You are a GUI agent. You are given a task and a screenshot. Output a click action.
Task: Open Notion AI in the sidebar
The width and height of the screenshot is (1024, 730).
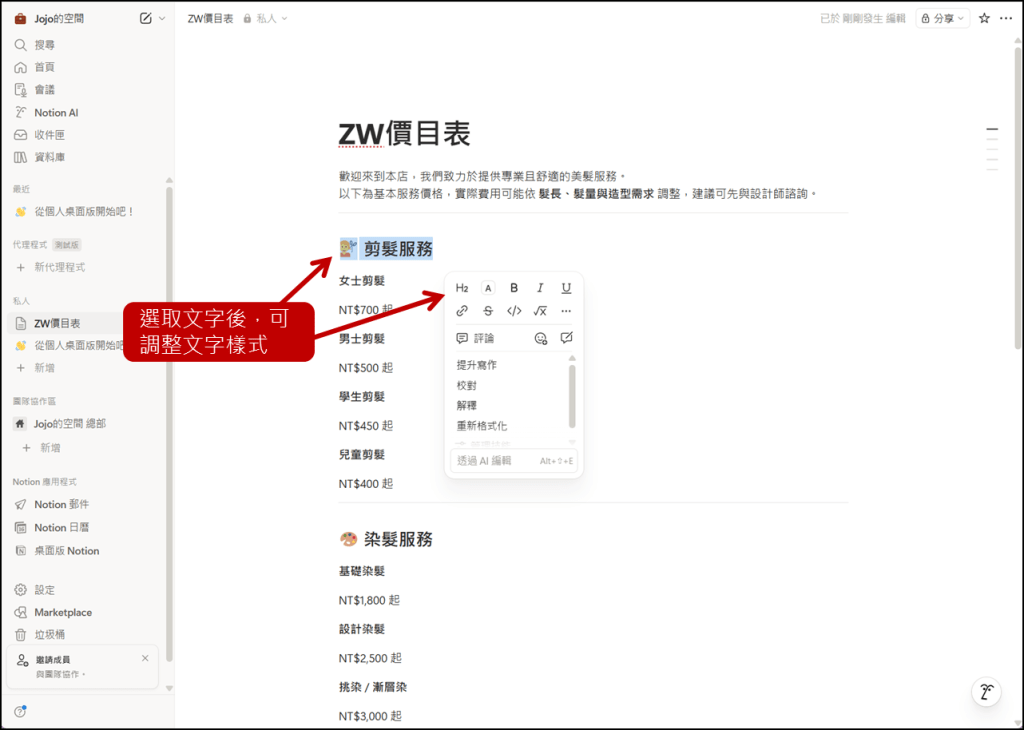(x=56, y=113)
